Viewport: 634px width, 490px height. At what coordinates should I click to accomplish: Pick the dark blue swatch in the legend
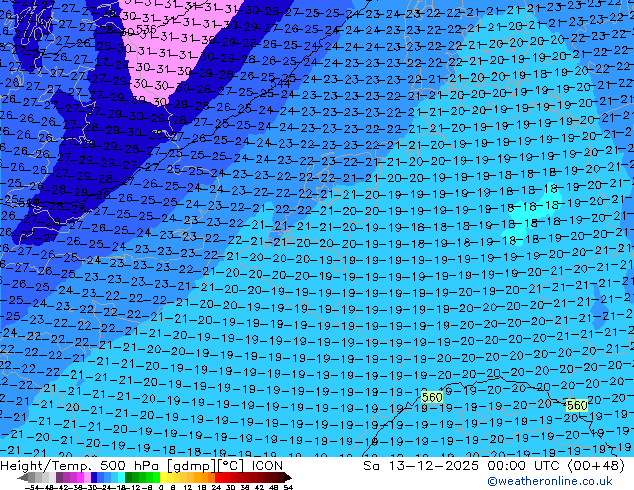click(x=94, y=477)
